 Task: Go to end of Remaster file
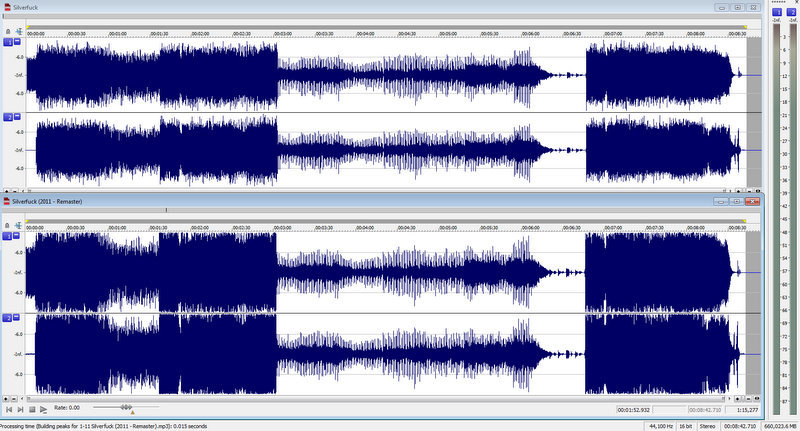pyautogui.click(x=20, y=409)
